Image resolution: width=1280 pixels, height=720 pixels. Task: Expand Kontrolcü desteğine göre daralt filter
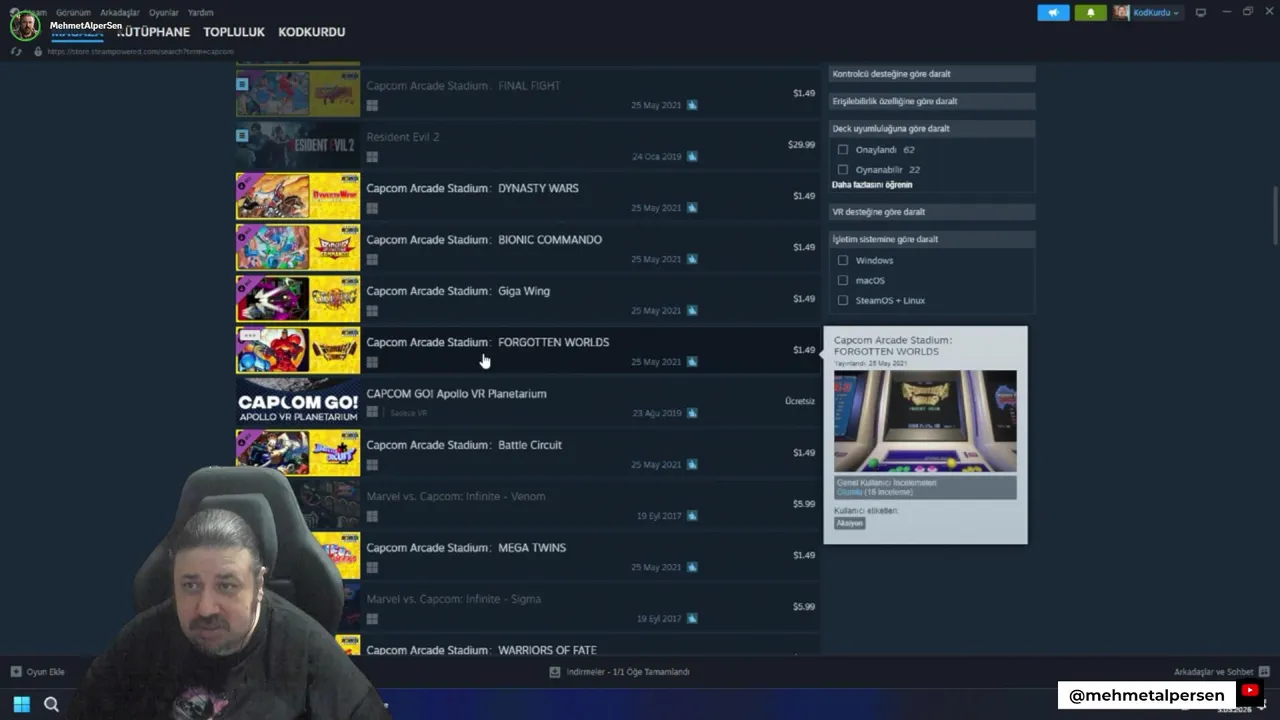pos(932,74)
